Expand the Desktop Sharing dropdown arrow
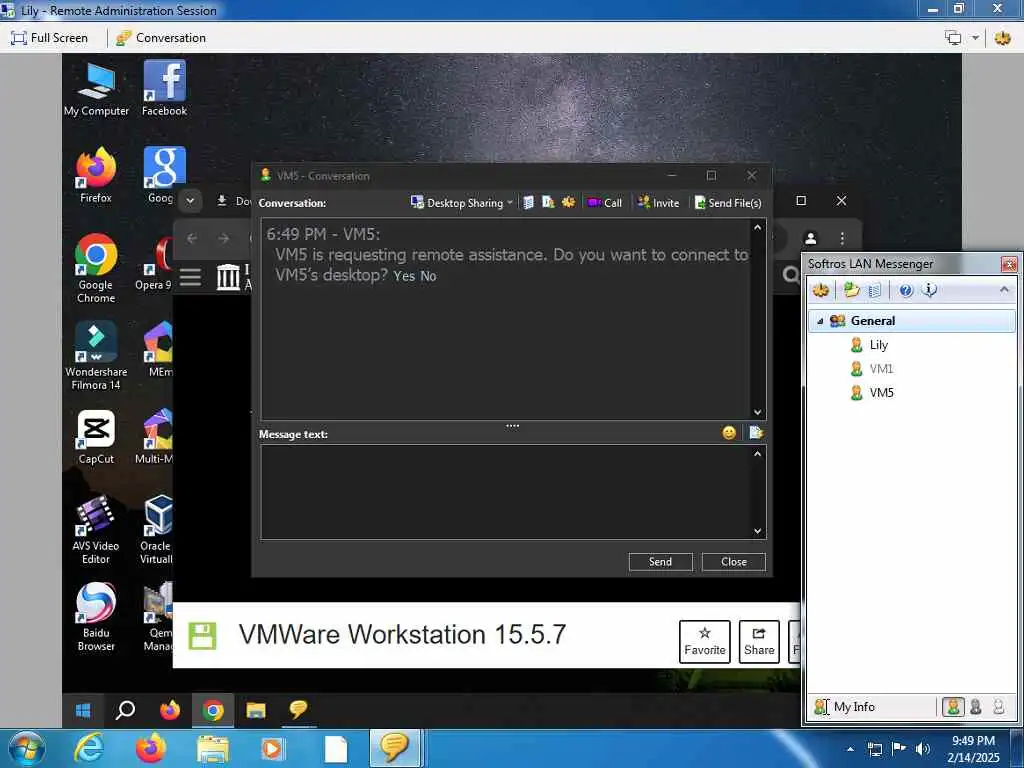 (x=509, y=203)
